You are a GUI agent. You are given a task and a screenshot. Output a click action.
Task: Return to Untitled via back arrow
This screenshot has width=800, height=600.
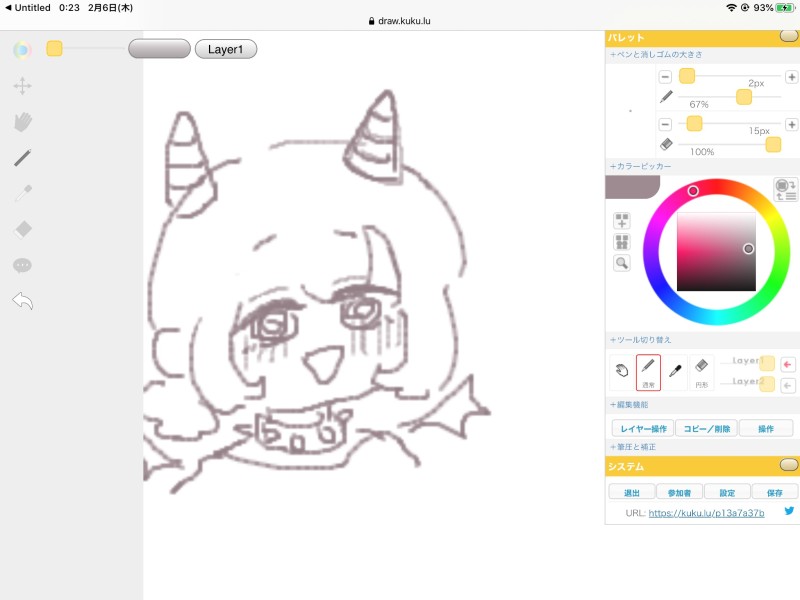(x=28, y=8)
